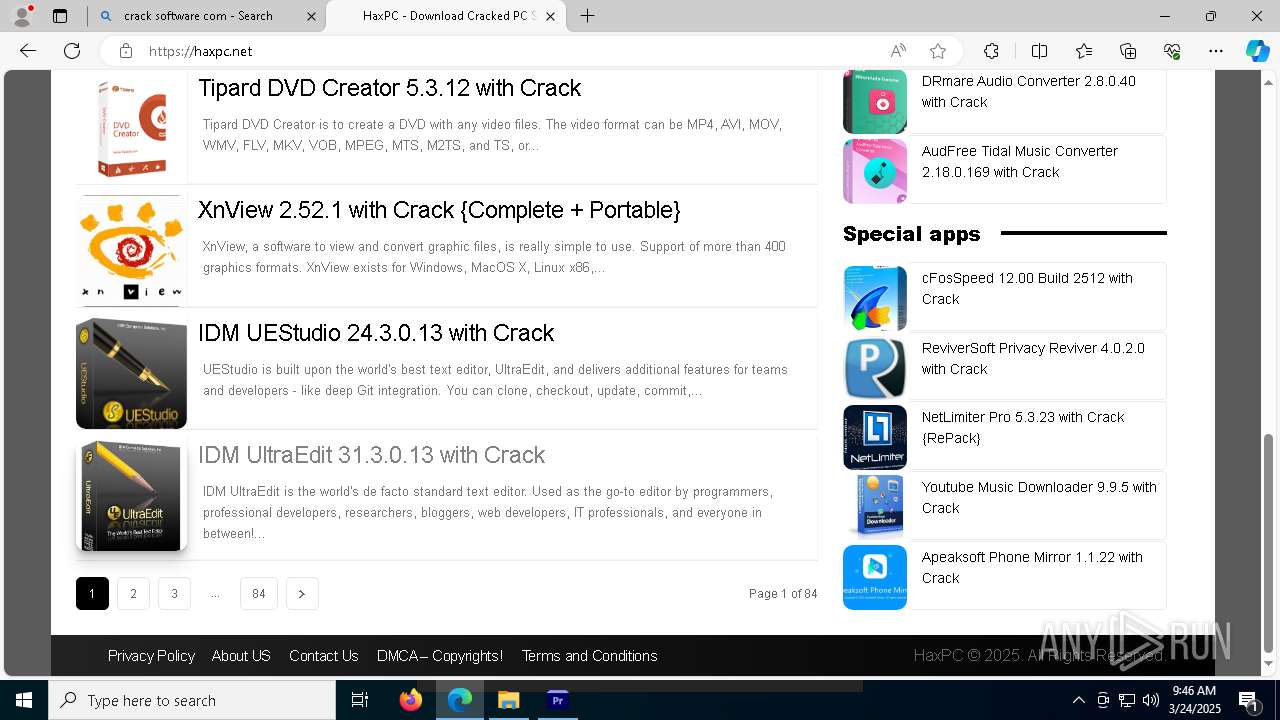Go to pagination page 2
This screenshot has width=1280, height=720.
[133, 594]
